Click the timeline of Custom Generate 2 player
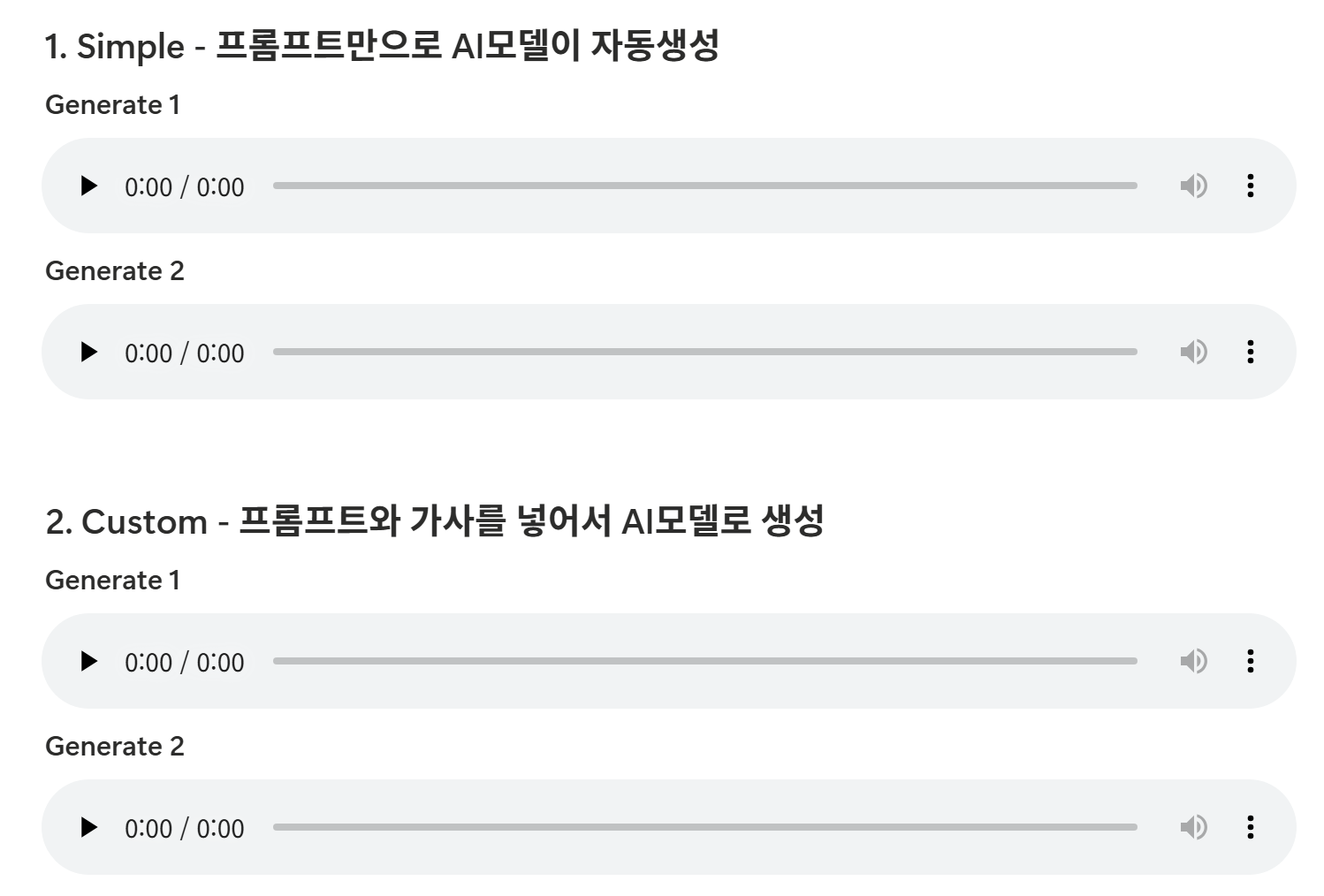The image size is (1324, 896). [x=707, y=827]
